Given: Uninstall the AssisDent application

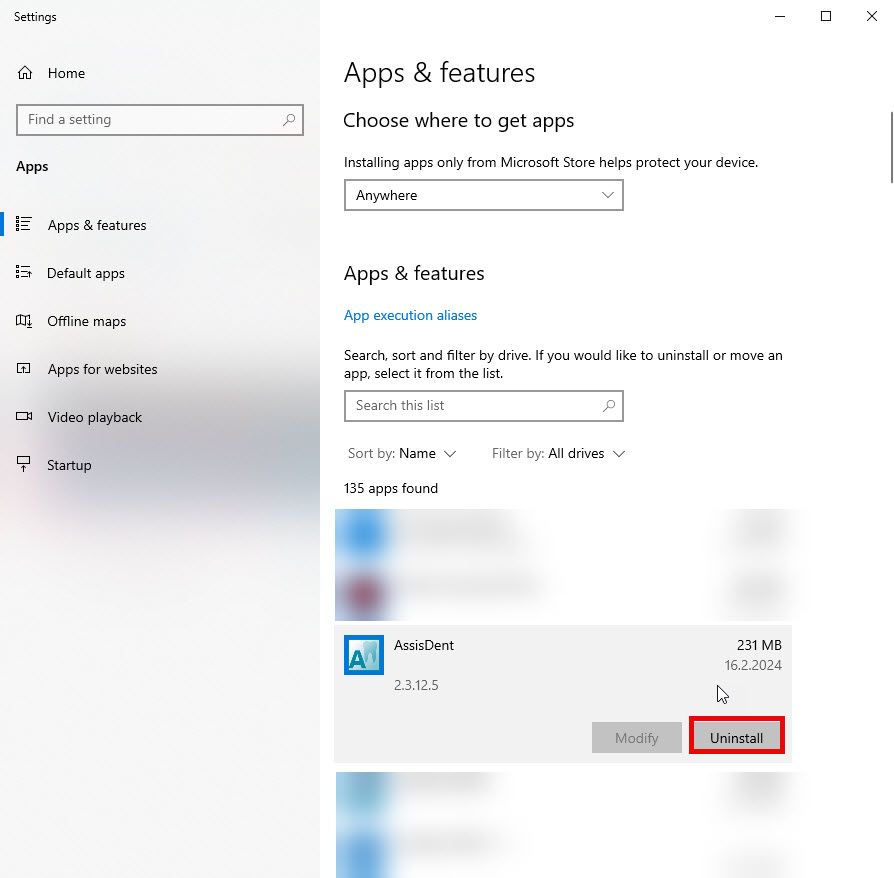Looking at the screenshot, I should (736, 738).
